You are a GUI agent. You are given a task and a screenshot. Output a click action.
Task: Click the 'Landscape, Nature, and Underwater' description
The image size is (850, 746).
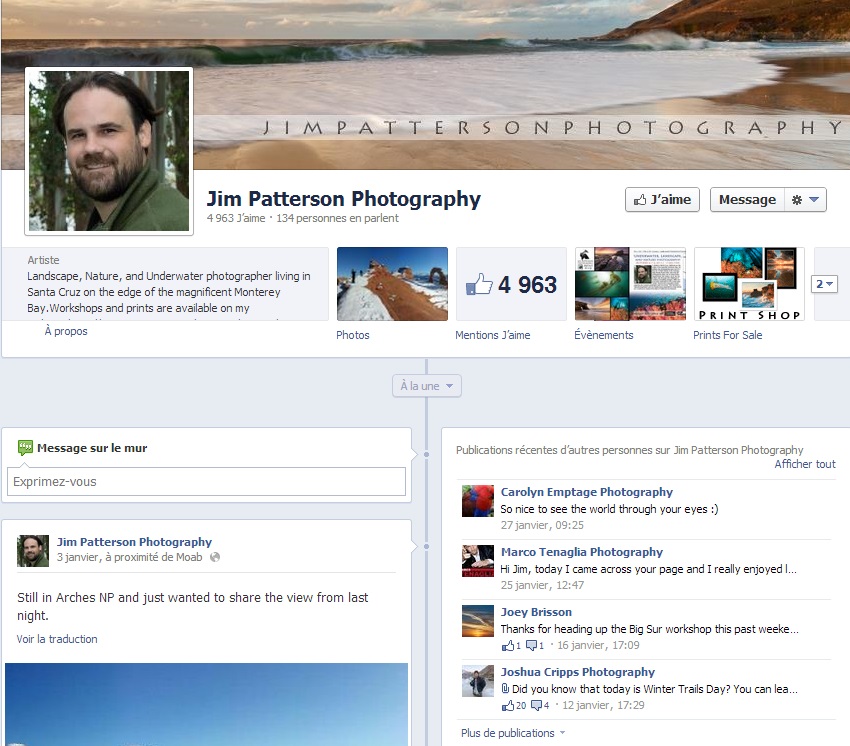(169, 292)
